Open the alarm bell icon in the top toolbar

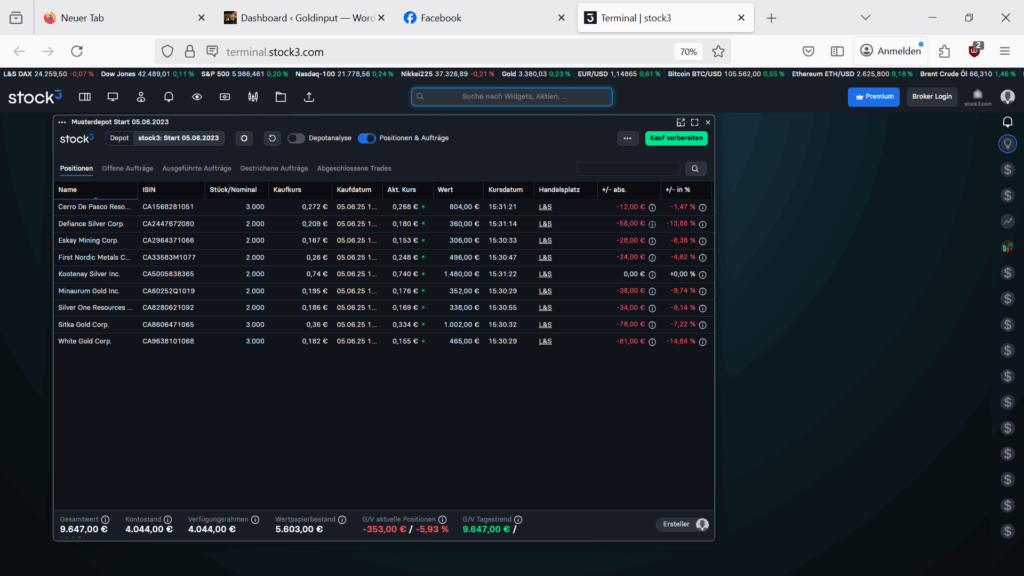(x=168, y=97)
